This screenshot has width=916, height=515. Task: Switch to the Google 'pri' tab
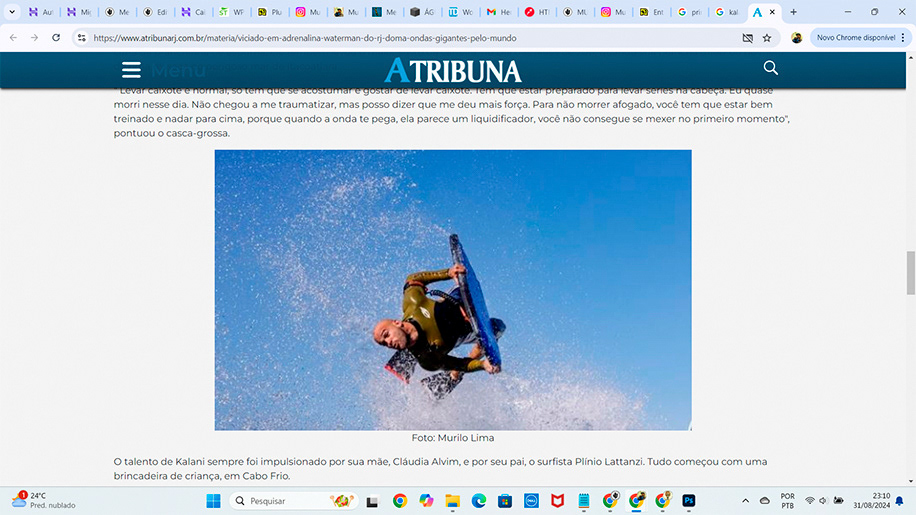689,12
